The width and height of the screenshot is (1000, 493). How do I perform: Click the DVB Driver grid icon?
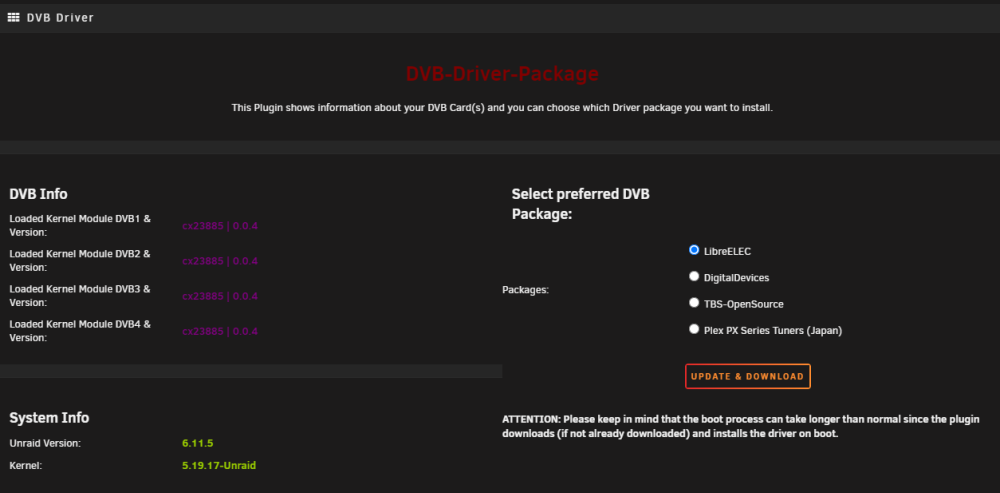click(13, 18)
